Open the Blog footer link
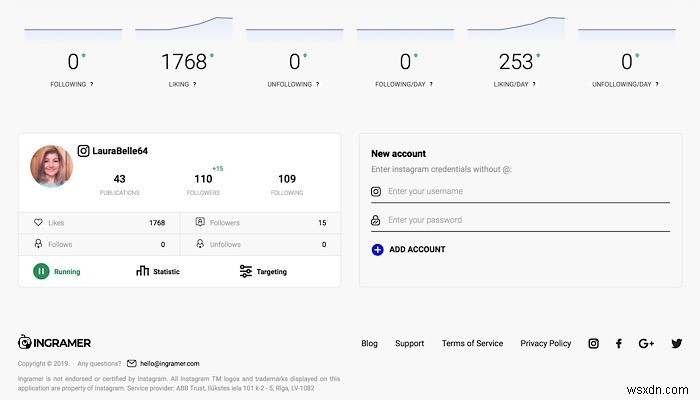Viewport: 700px width, 400px height. [369, 343]
